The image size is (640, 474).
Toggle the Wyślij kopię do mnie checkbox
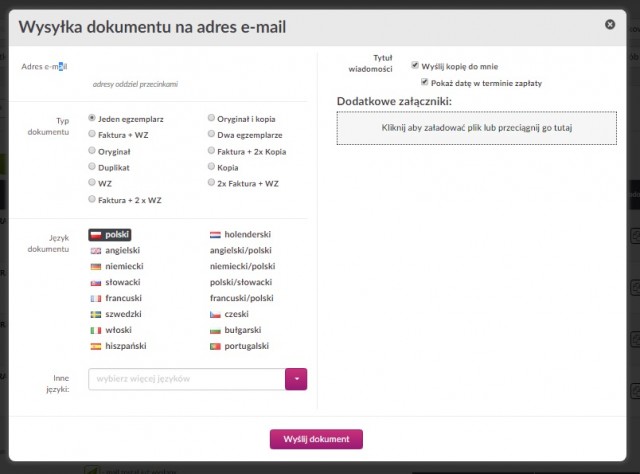pos(415,65)
